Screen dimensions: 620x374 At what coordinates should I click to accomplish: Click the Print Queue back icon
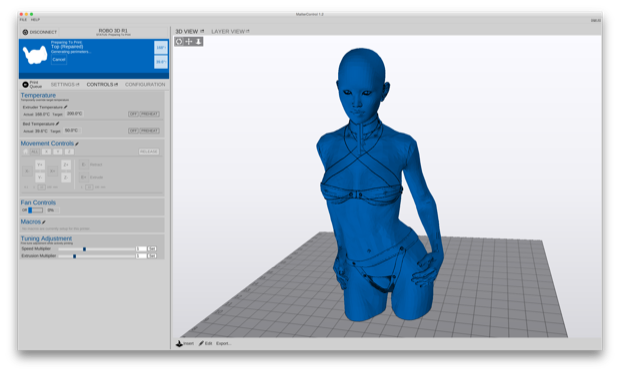coord(25,85)
